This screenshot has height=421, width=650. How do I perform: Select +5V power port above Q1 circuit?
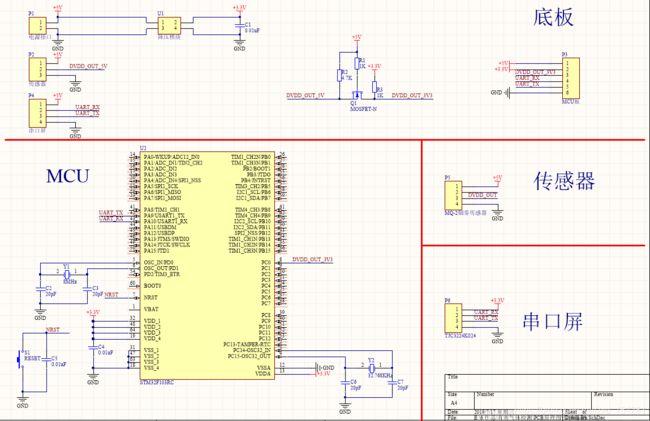pos(357,39)
